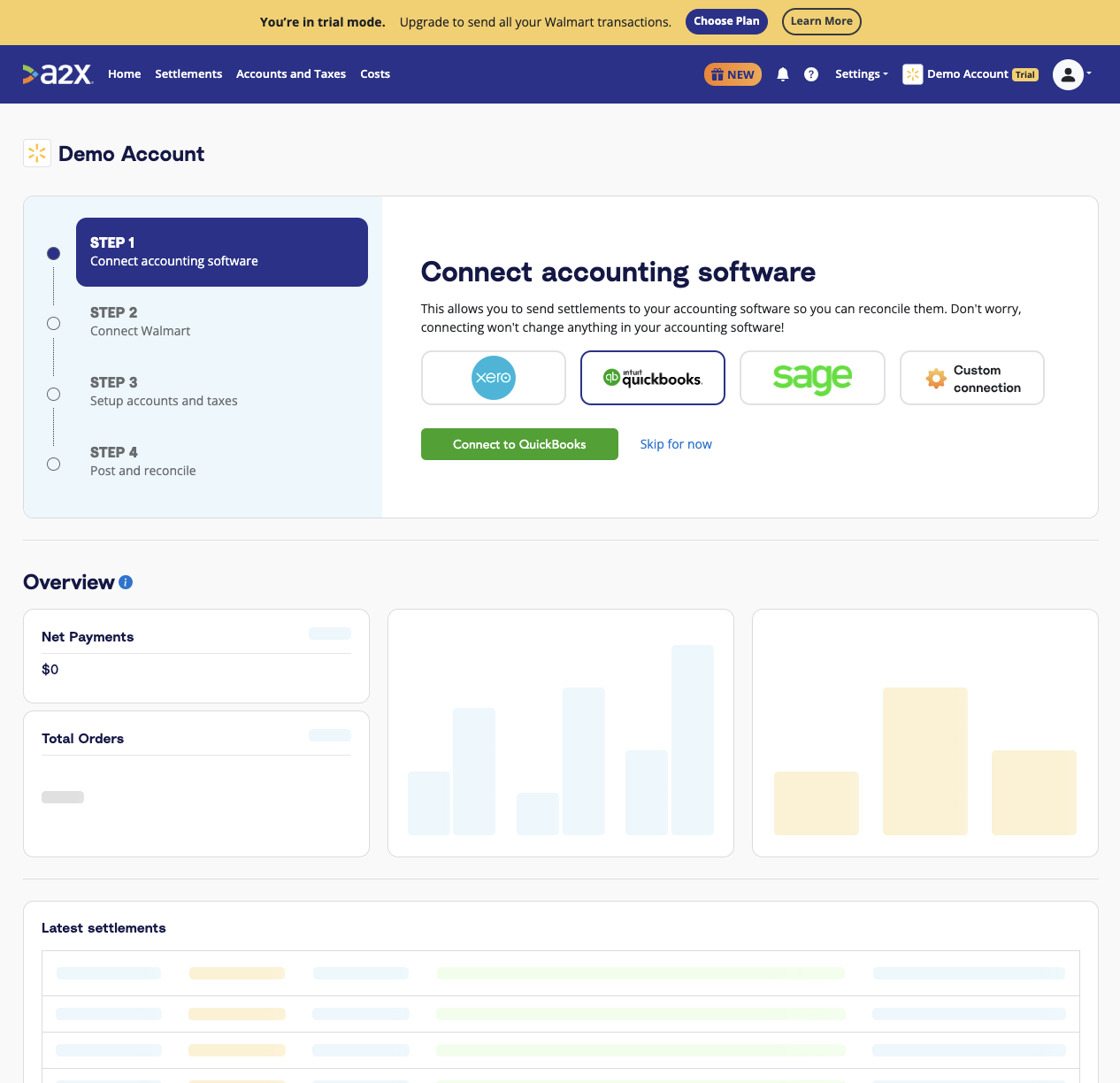The image size is (1120, 1083).
Task: Open the Settlements menu item
Action: click(188, 74)
